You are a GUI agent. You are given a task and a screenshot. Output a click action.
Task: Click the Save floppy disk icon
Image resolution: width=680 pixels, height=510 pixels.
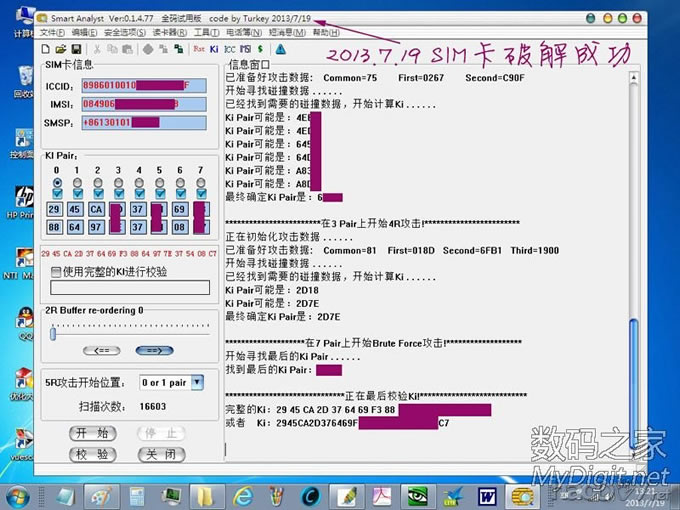click(76, 48)
